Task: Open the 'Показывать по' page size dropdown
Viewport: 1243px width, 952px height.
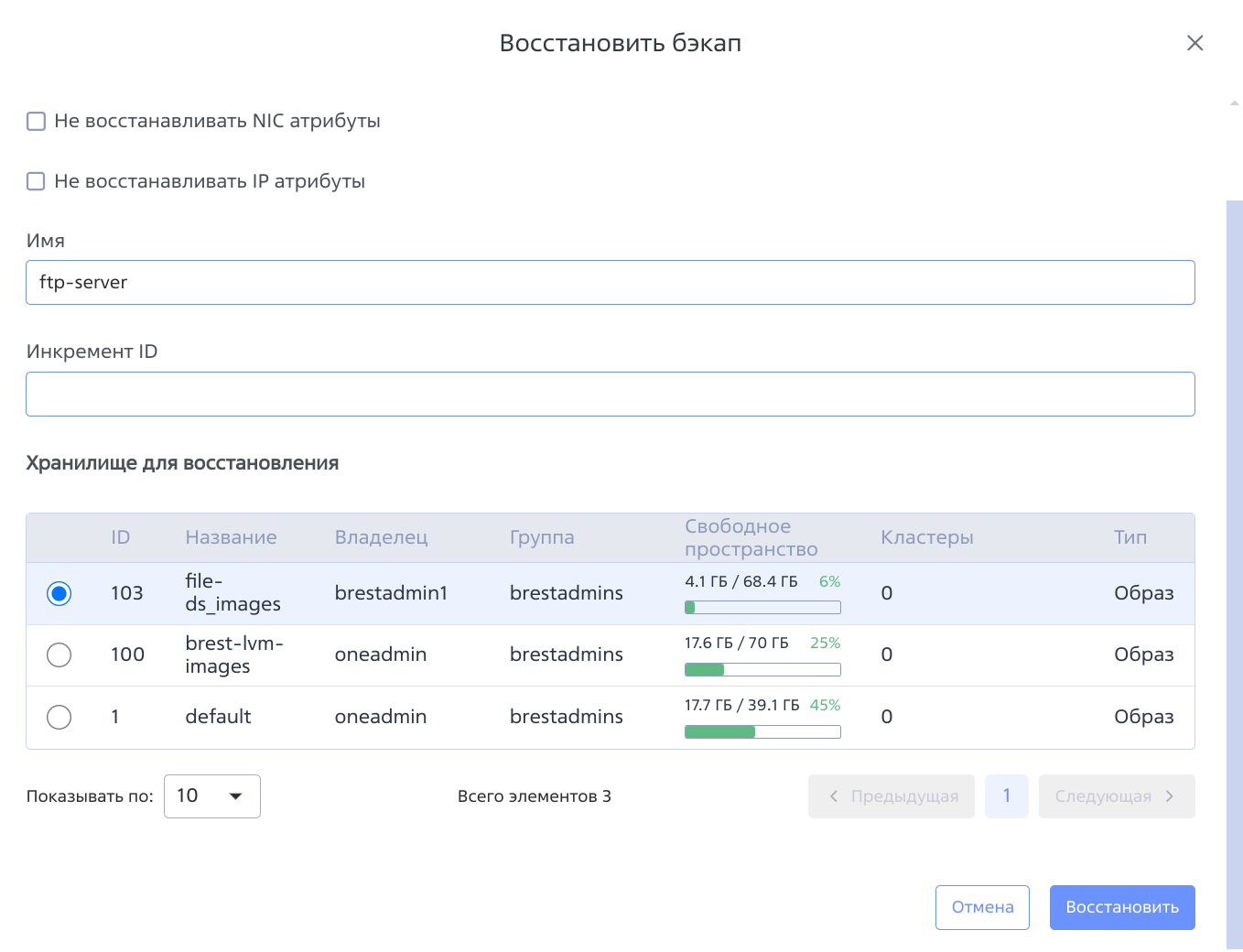Action: [x=211, y=796]
